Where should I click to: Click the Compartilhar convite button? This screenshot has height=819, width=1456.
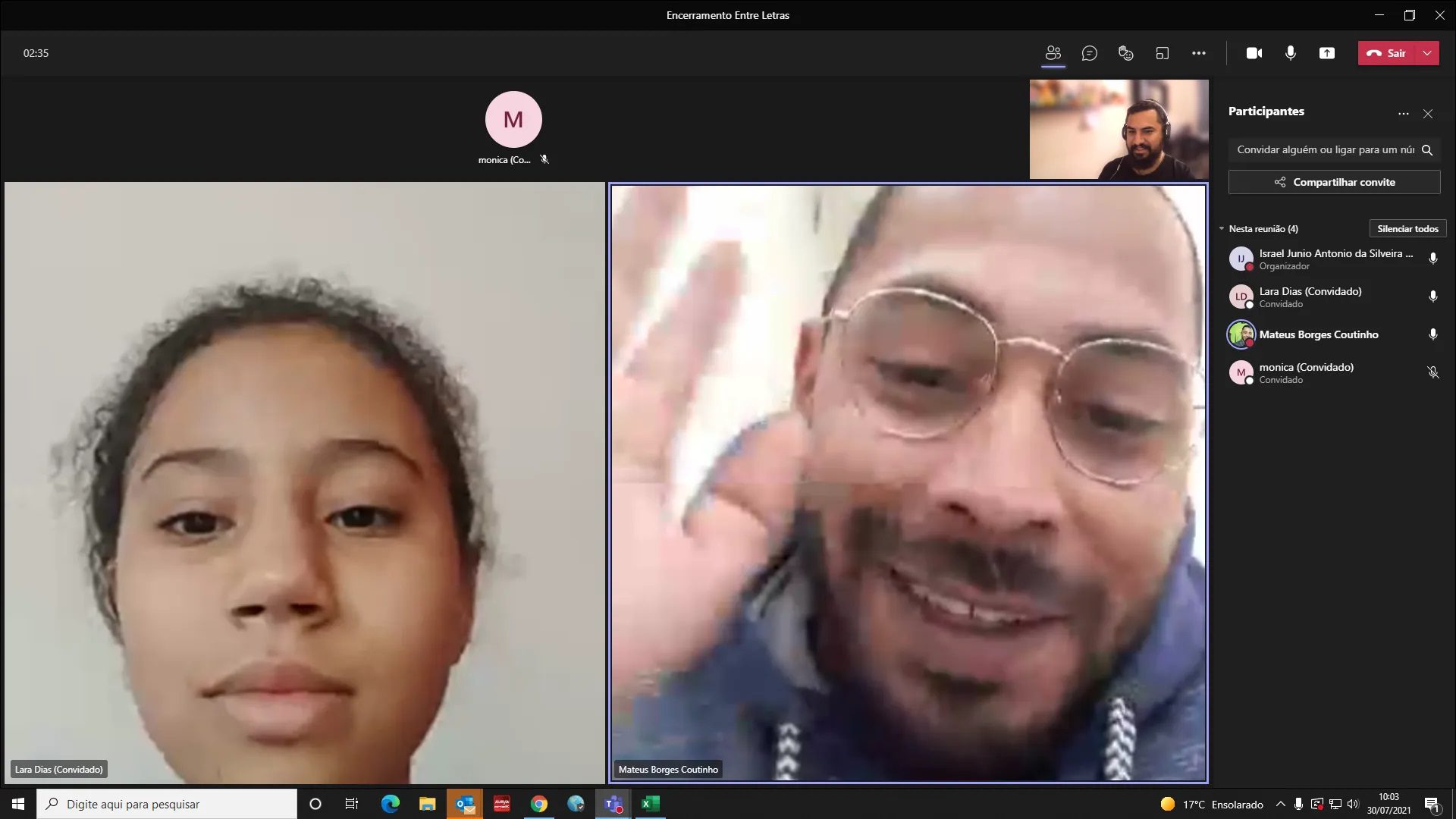click(1334, 182)
